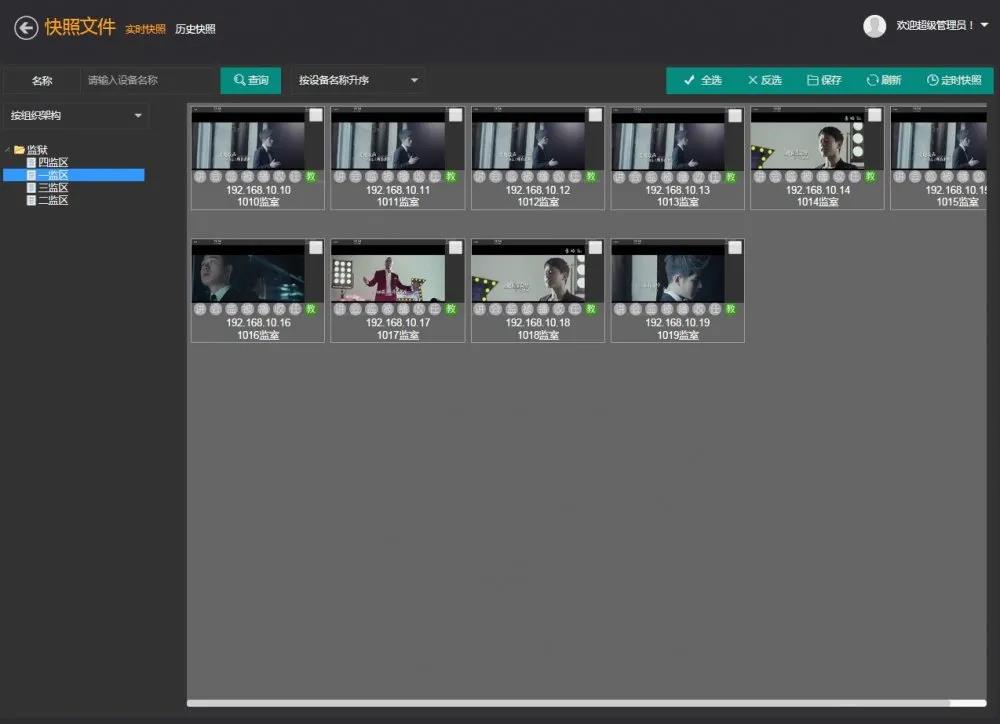Open the 按设备名称升序 sort dropdown
This screenshot has height=724, width=1000.
tap(359, 80)
